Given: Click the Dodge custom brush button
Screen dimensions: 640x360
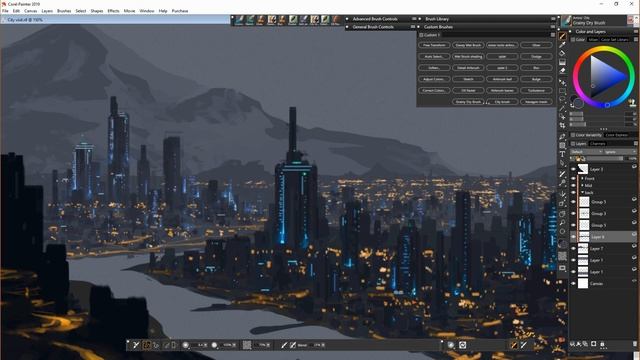Looking at the screenshot, I should coord(536,57).
